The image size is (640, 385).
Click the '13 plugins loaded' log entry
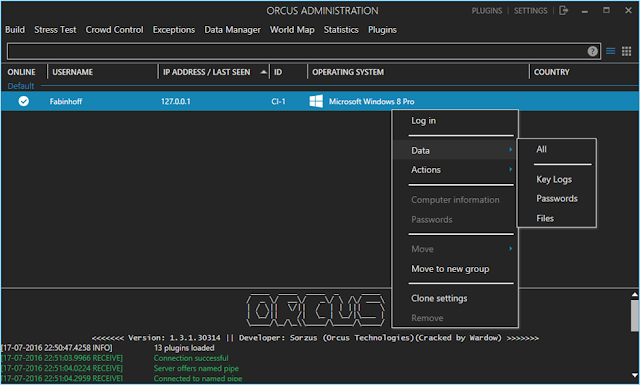184,348
